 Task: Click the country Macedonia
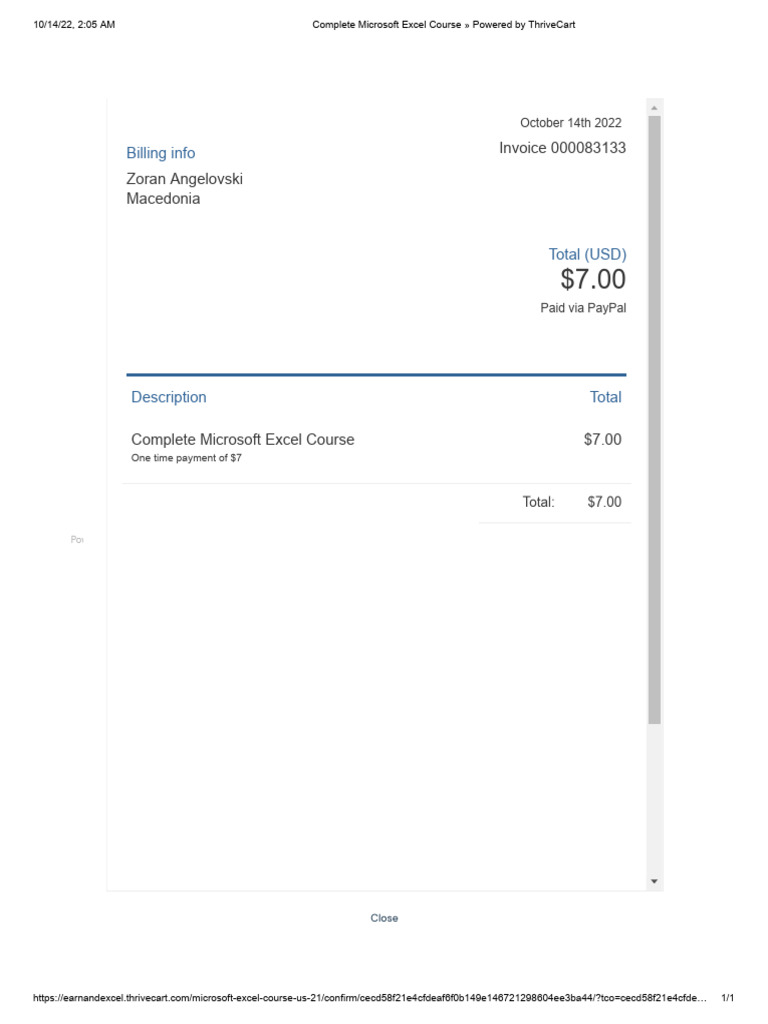tap(163, 198)
